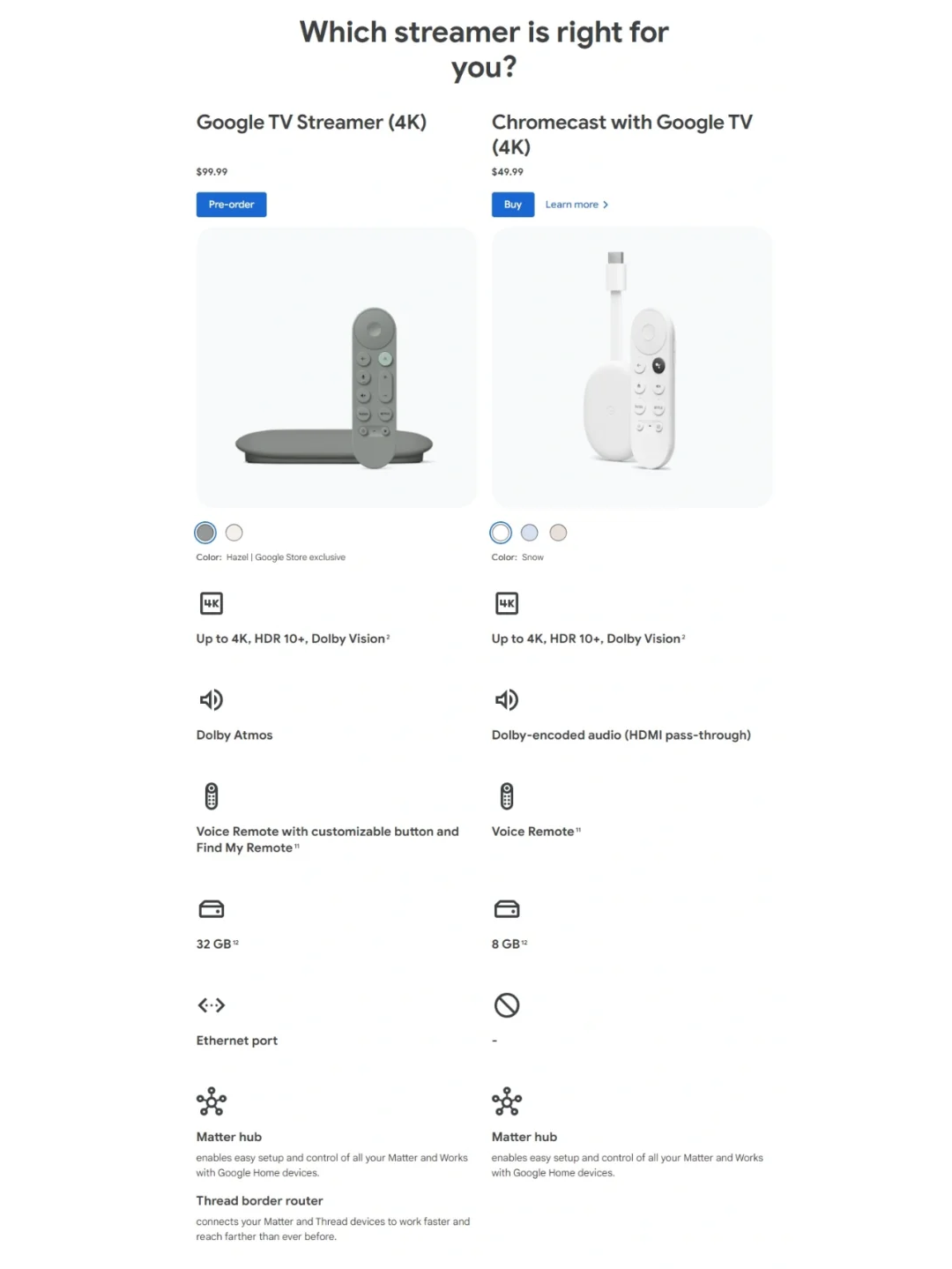952x1269 pixels.
Task: Choose the Snow color swatch for Chromecast
Action: pyautogui.click(x=501, y=533)
